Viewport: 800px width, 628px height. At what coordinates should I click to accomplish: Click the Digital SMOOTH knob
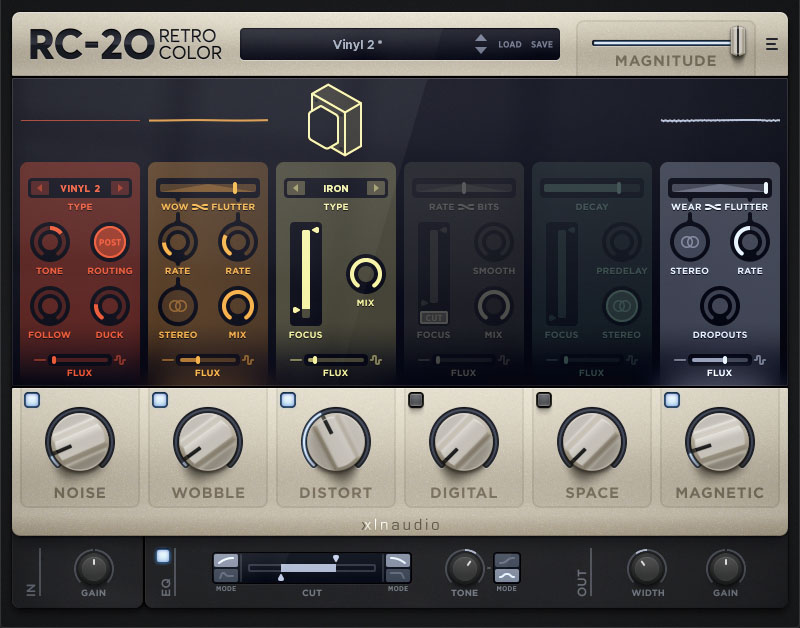pyautogui.click(x=494, y=242)
